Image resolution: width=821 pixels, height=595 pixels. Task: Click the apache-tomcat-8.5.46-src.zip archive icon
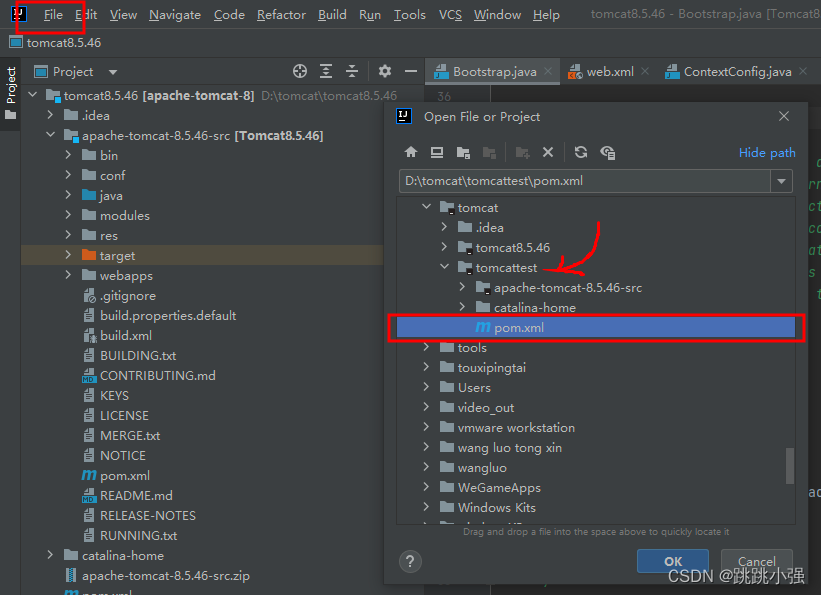click(71, 576)
